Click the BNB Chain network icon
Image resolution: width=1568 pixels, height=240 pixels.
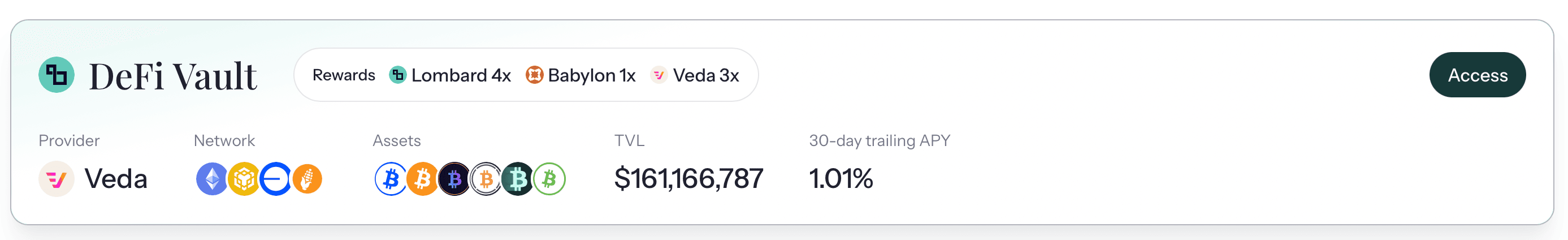pos(244,179)
